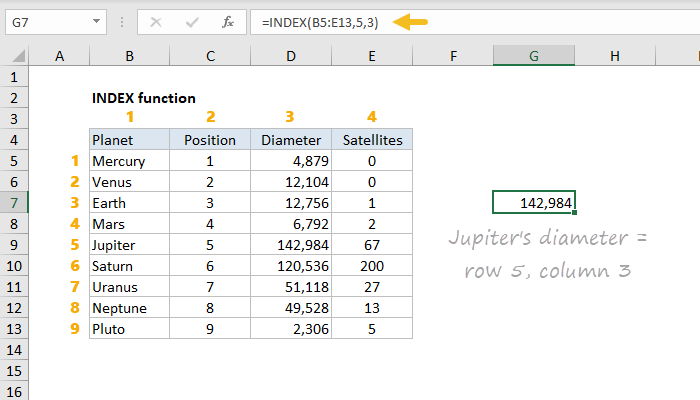Select the 'Earth' cell
Viewport: 700px width, 400px height.
click(x=129, y=203)
